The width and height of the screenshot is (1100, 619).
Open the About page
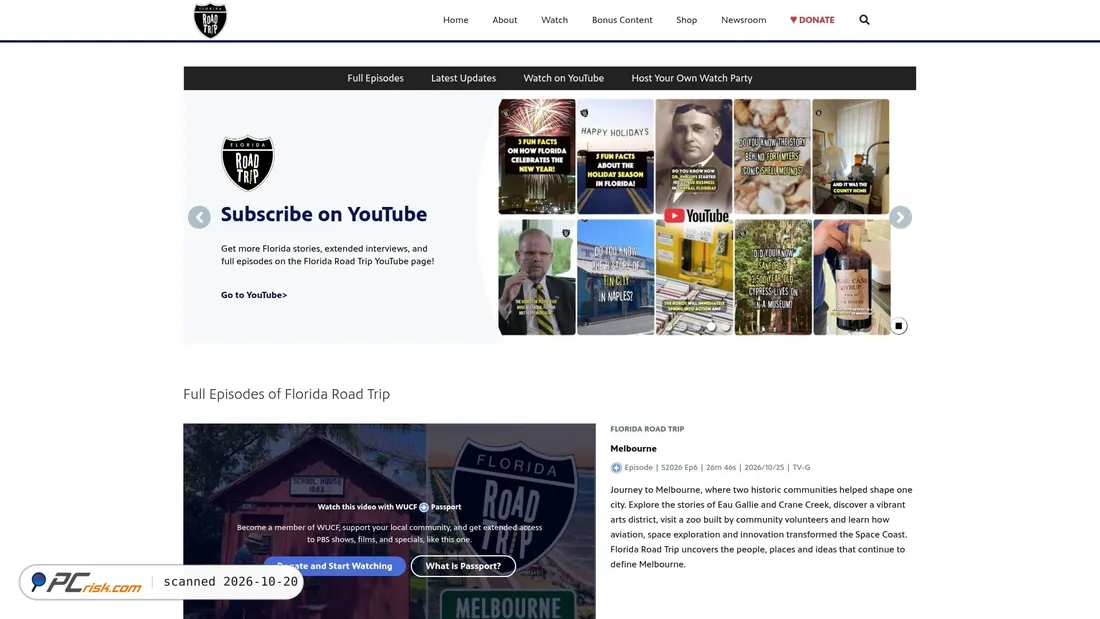click(x=504, y=20)
